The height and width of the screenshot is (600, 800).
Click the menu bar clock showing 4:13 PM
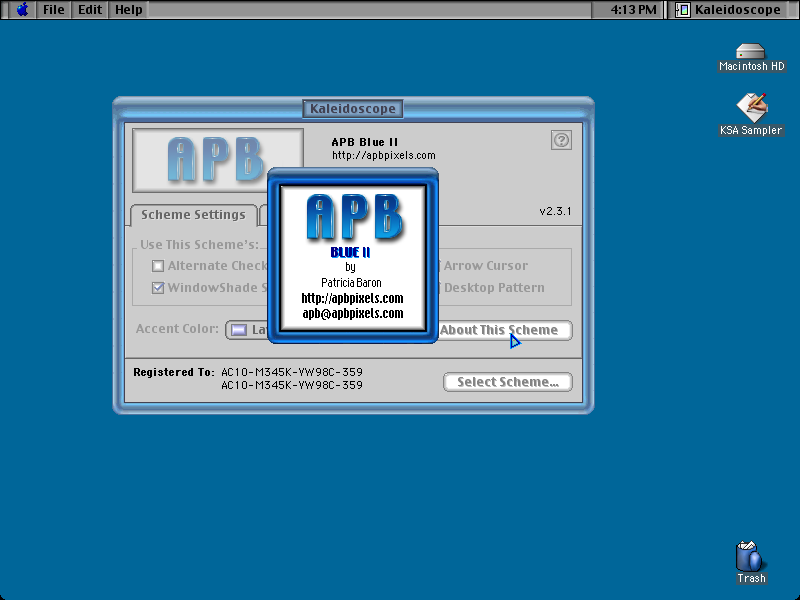pos(633,10)
